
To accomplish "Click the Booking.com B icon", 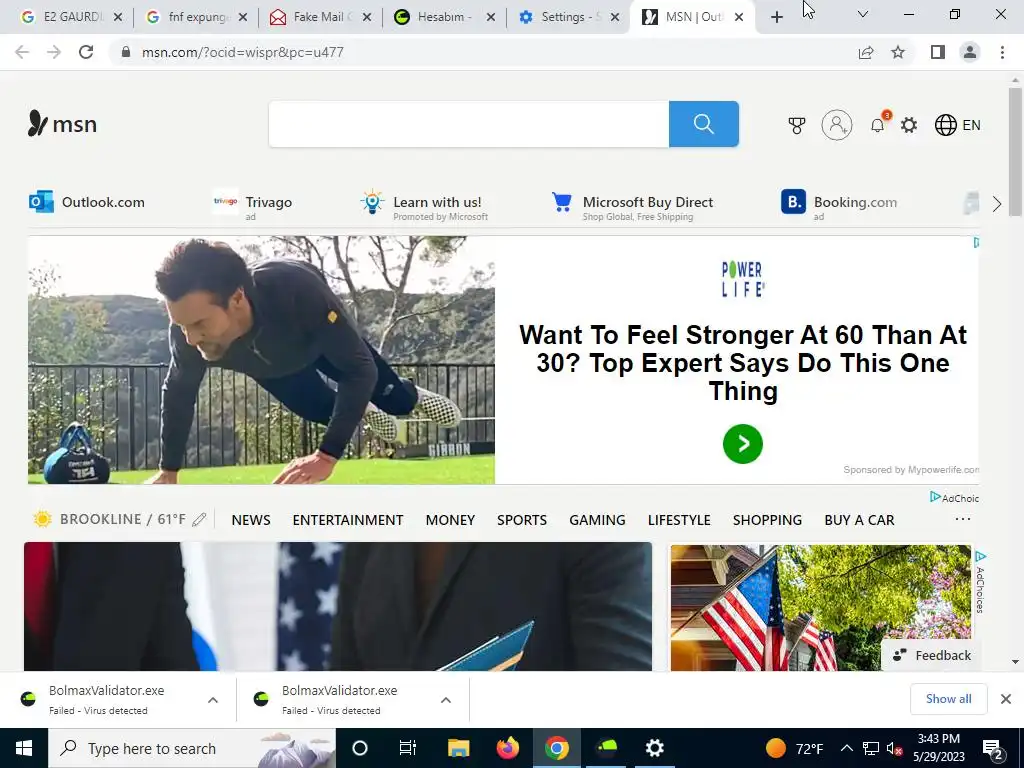I will point(793,202).
